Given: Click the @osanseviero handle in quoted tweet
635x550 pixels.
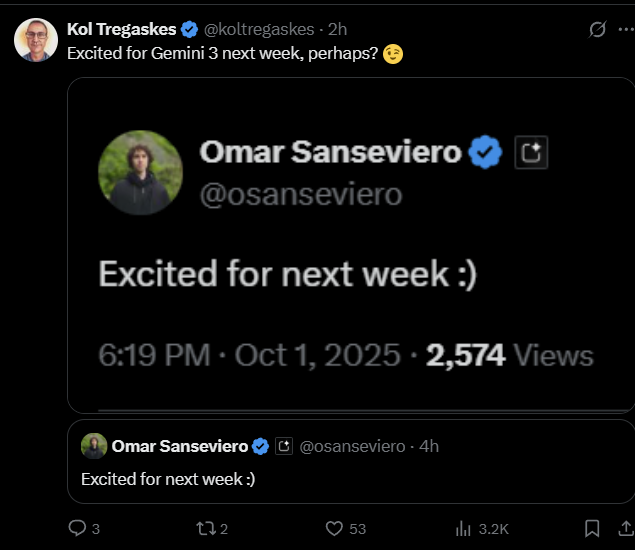Looking at the screenshot, I should pyautogui.click(x=352, y=446).
